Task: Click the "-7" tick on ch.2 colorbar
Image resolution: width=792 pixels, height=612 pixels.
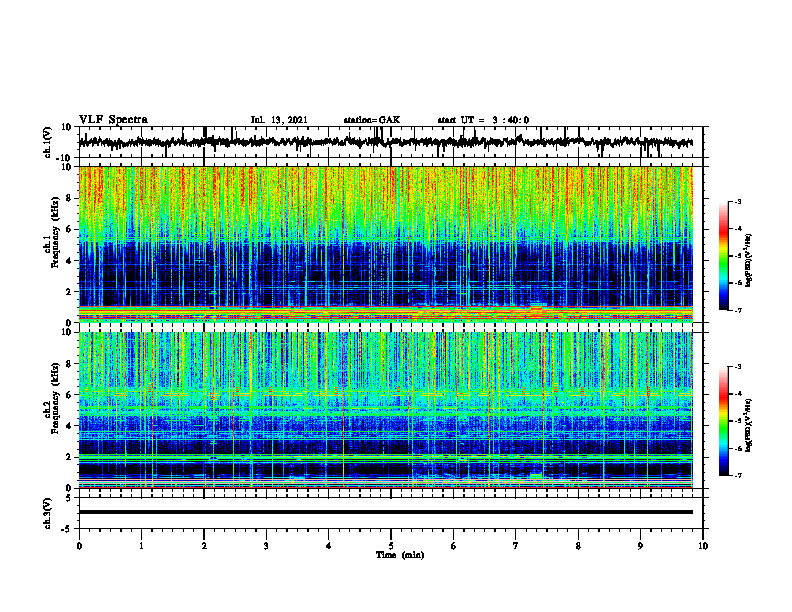Action: pyautogui.click(x=738, y=476)
